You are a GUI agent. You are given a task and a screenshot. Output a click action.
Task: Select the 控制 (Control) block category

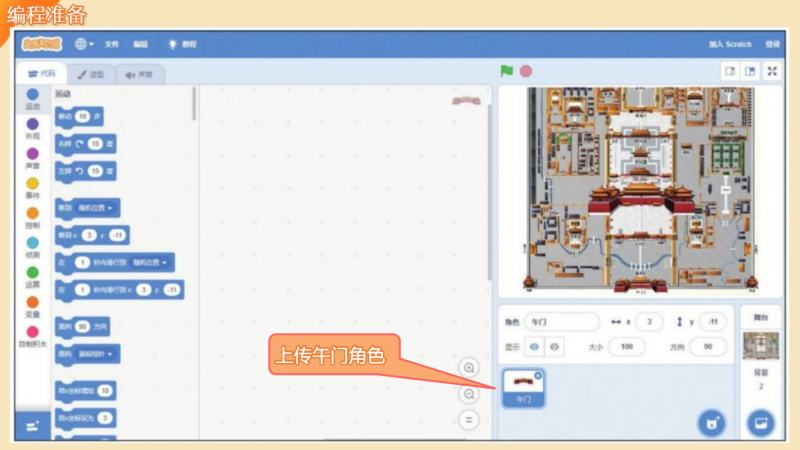tap(33, 217)
